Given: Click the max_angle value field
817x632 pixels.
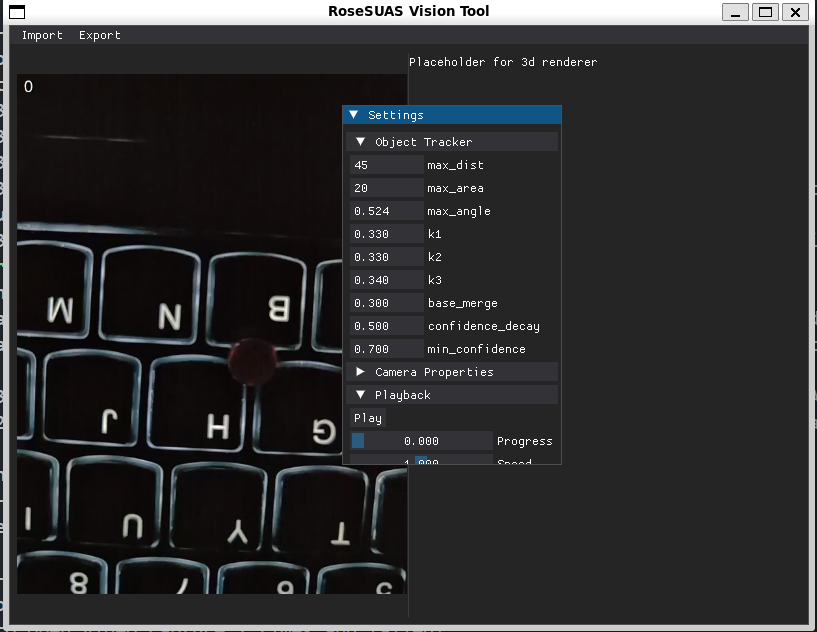Looking at the screenshot, I should tap(387, 211).
